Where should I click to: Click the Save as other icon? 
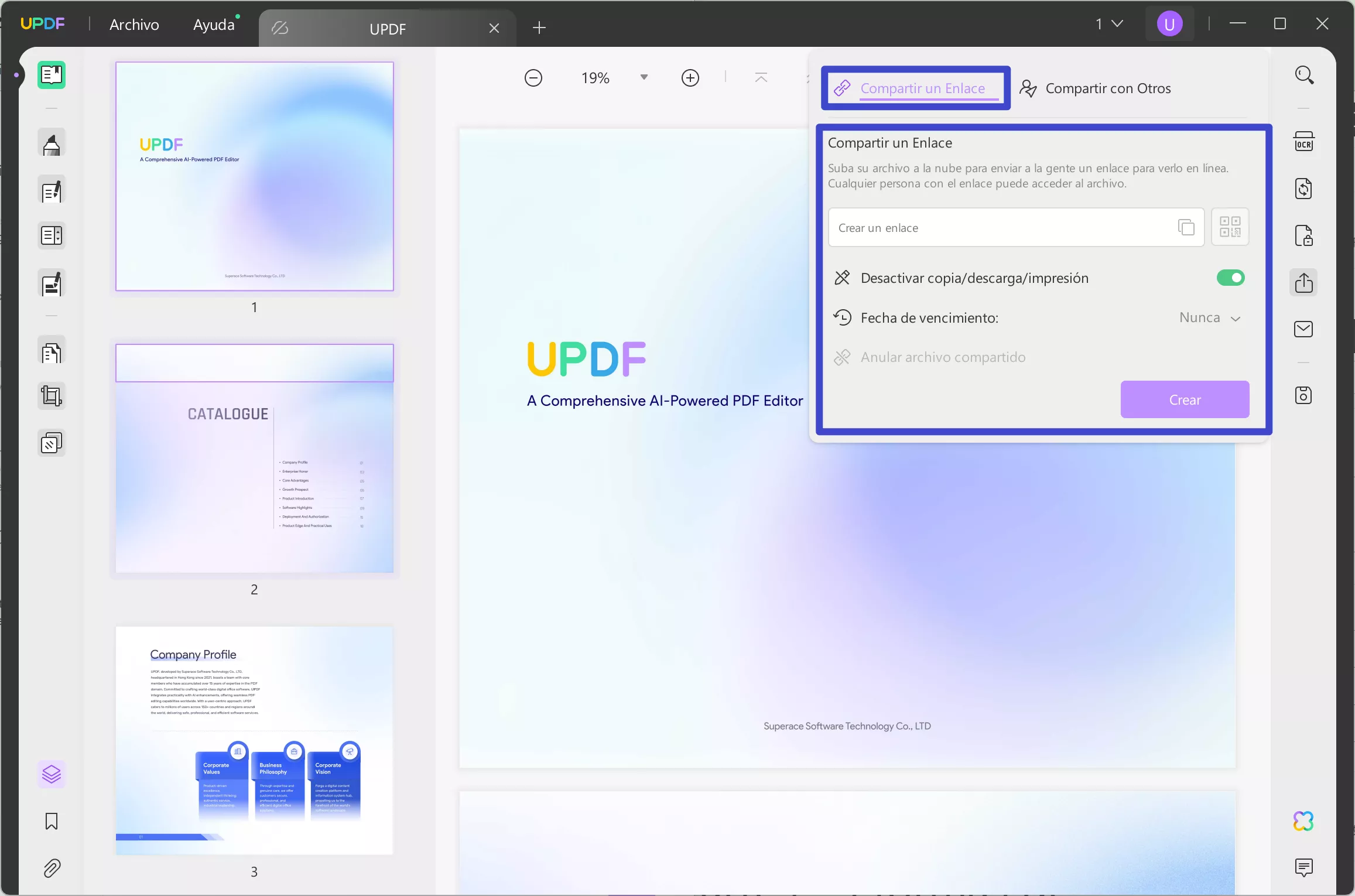coord(1304,395)
